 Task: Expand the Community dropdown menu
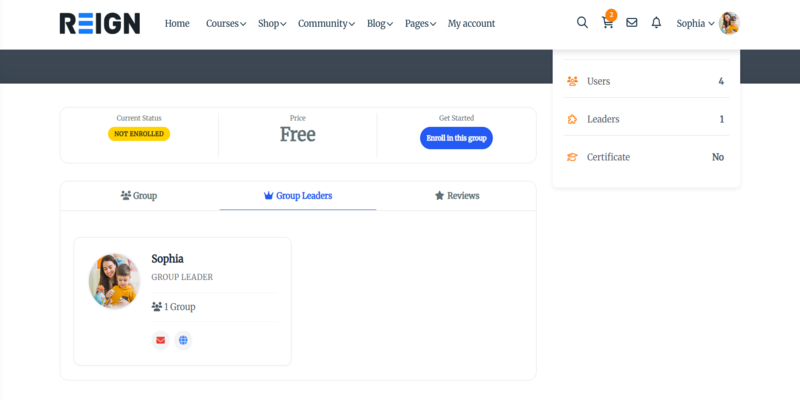[326, 23]
